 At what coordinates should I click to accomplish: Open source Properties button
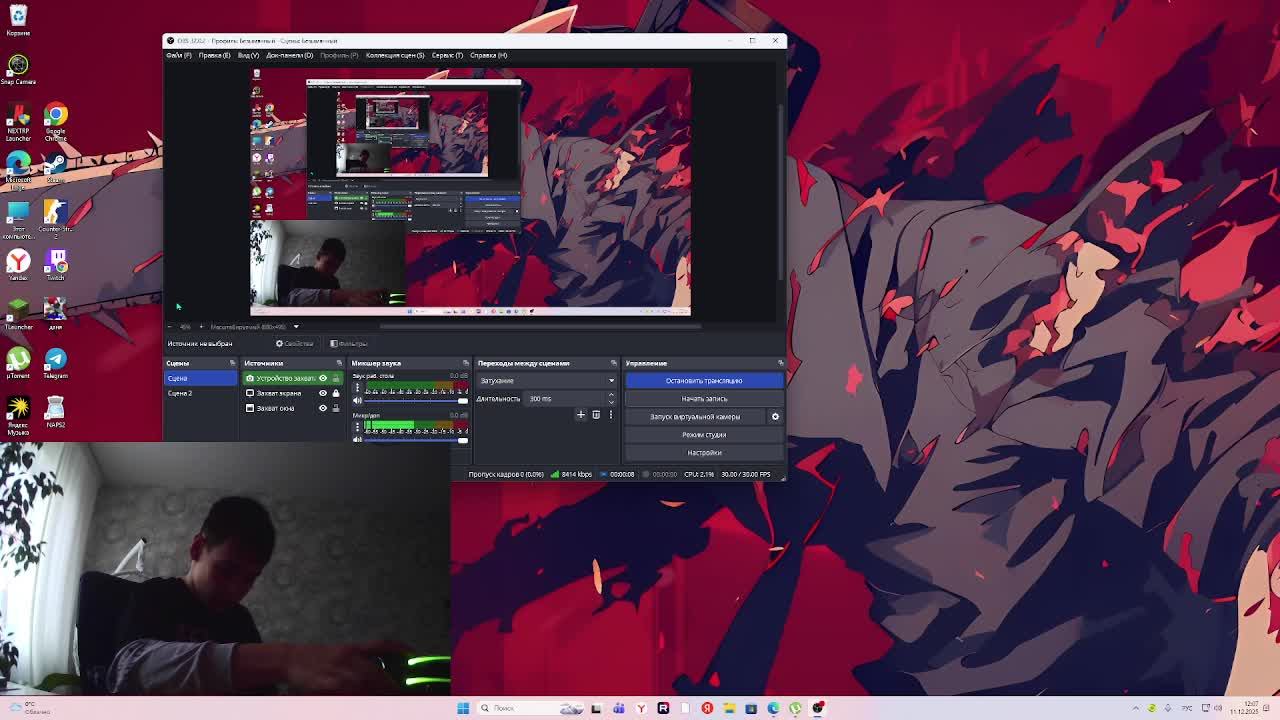click(x=294, y=343)
